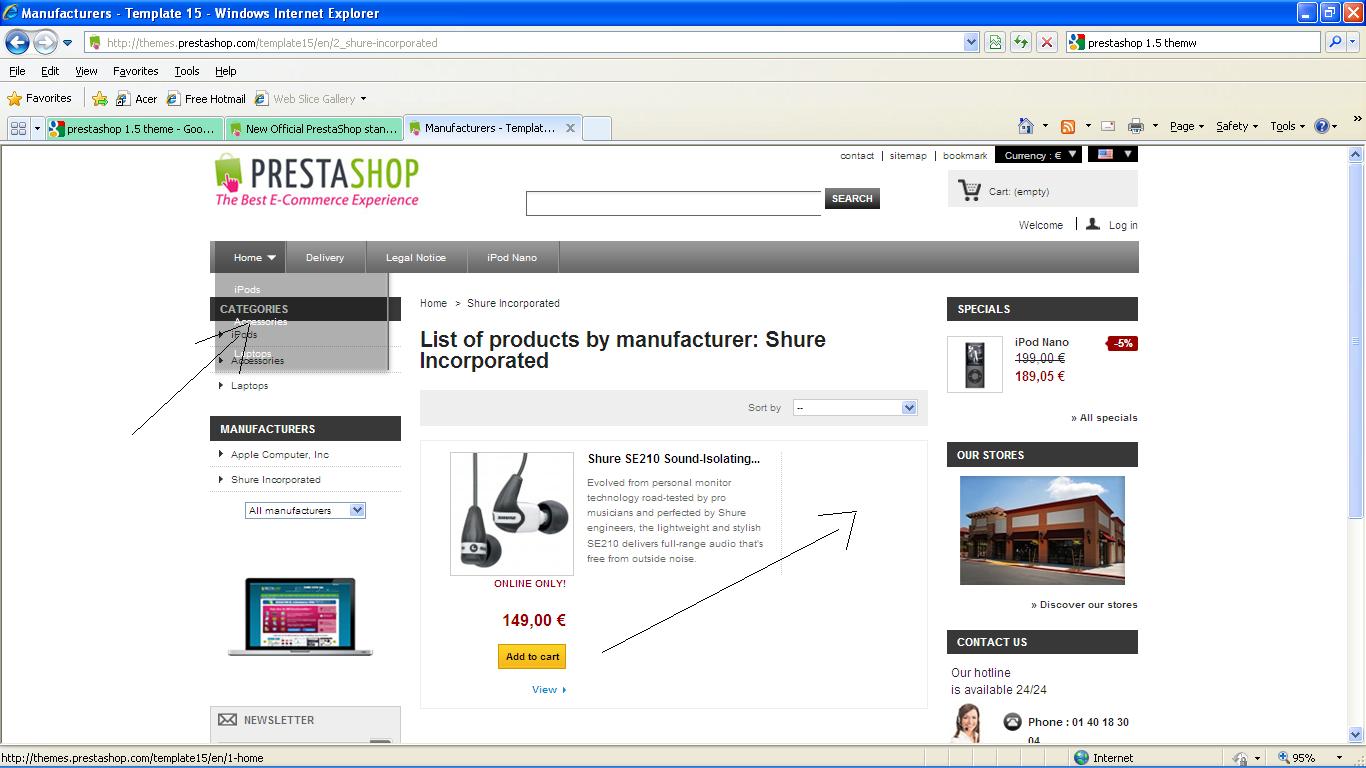The height and width of the screenshot is (768, 1366).
Task: Click the Add to cart button
Action: (x=532, y=656)
